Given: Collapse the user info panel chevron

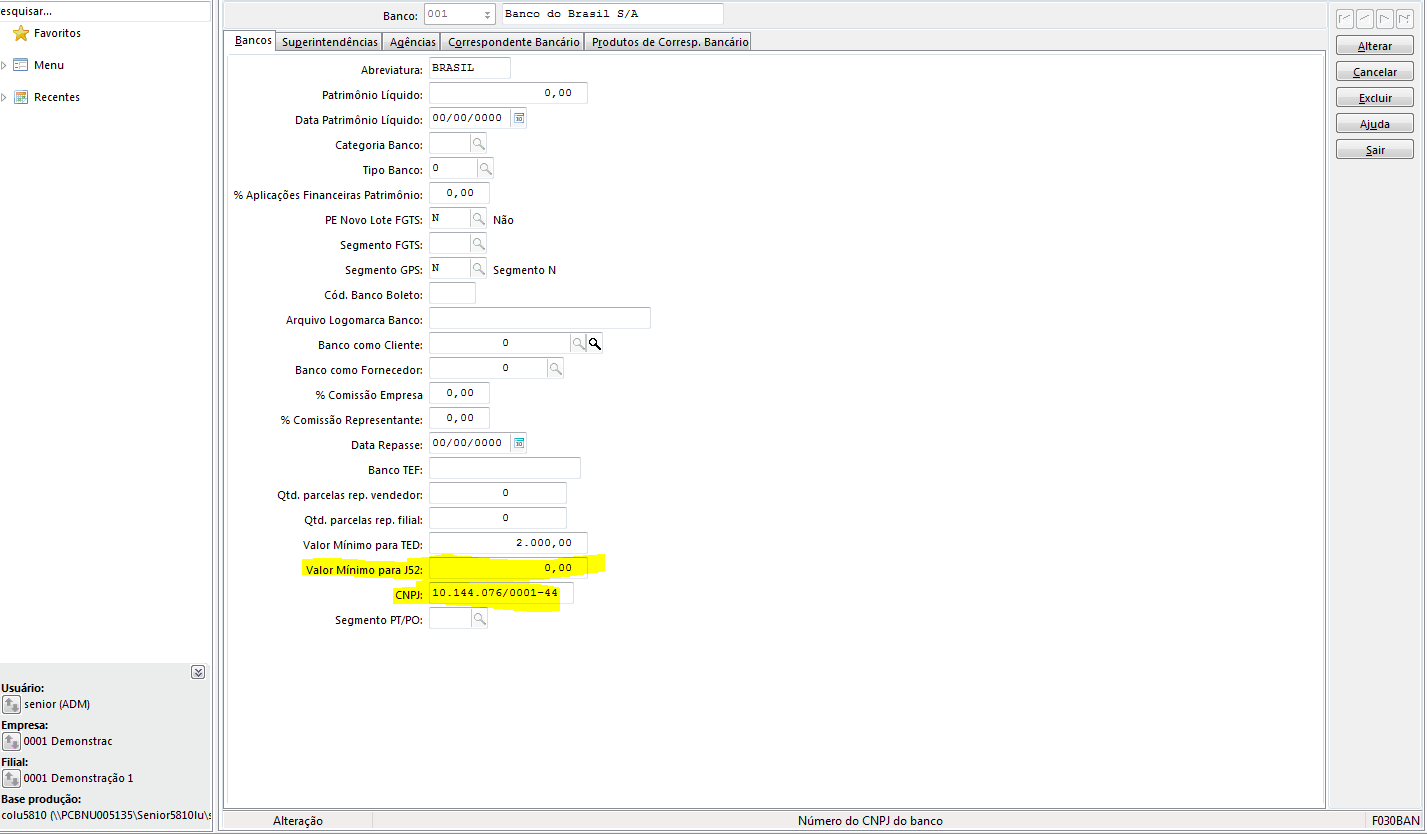Looking at the screenshot, I should 198,673.
